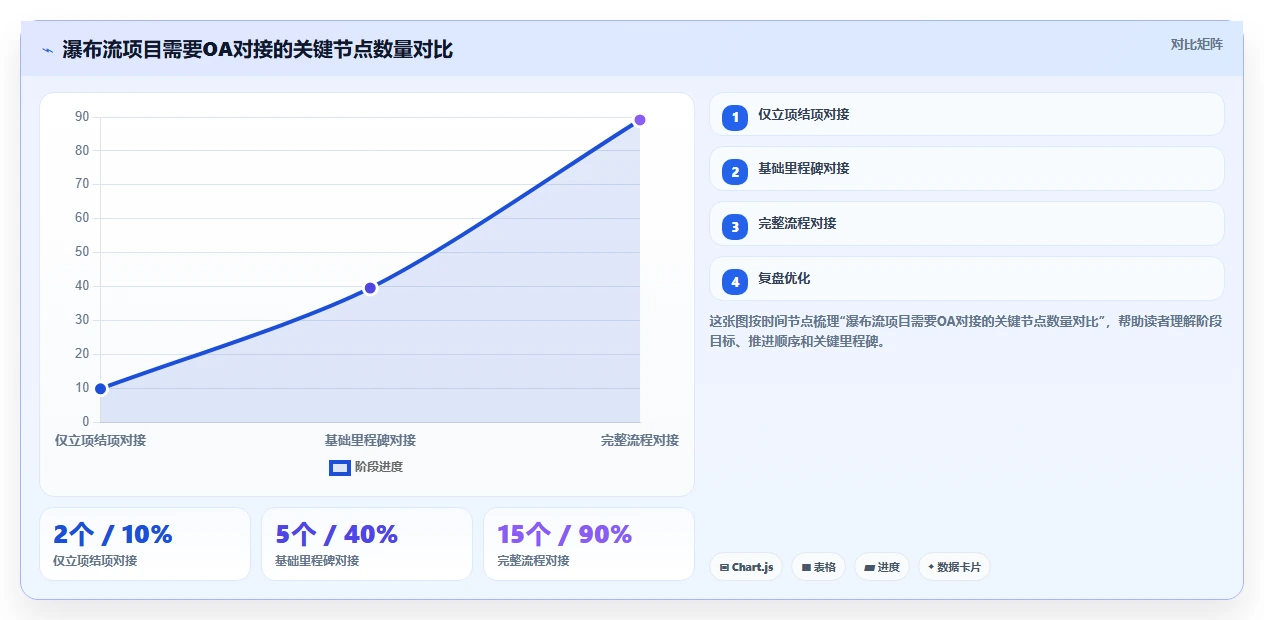1264x620 pixels.
Task: Click the lightning icon beside the title
Action: 47,50
